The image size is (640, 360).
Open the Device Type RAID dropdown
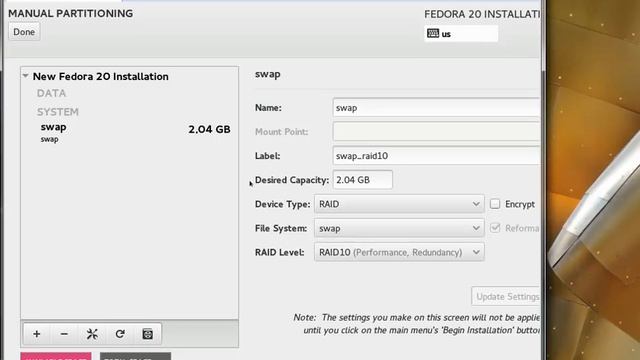pos(399,204)
